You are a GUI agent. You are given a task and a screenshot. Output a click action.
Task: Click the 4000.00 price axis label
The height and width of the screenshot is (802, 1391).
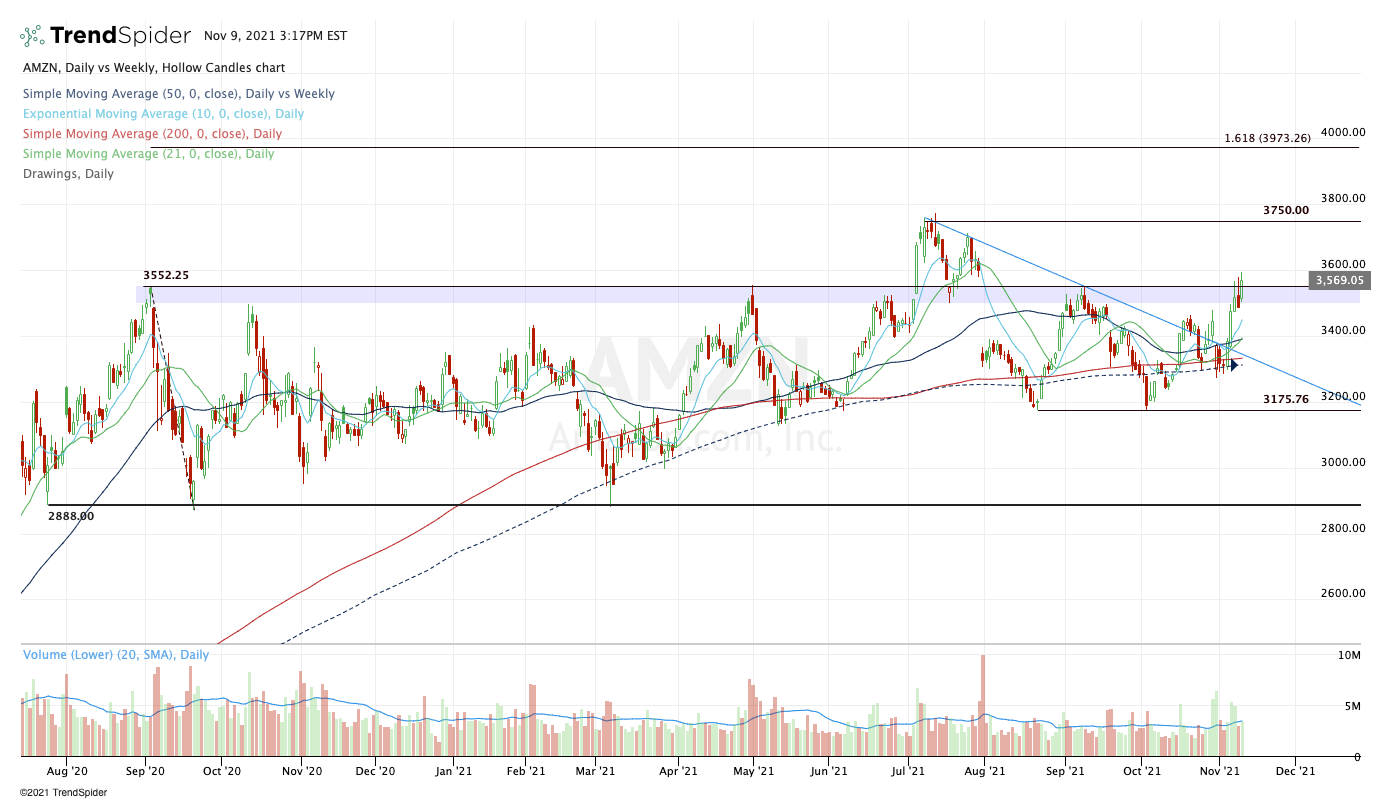[x=1341, y=132]
